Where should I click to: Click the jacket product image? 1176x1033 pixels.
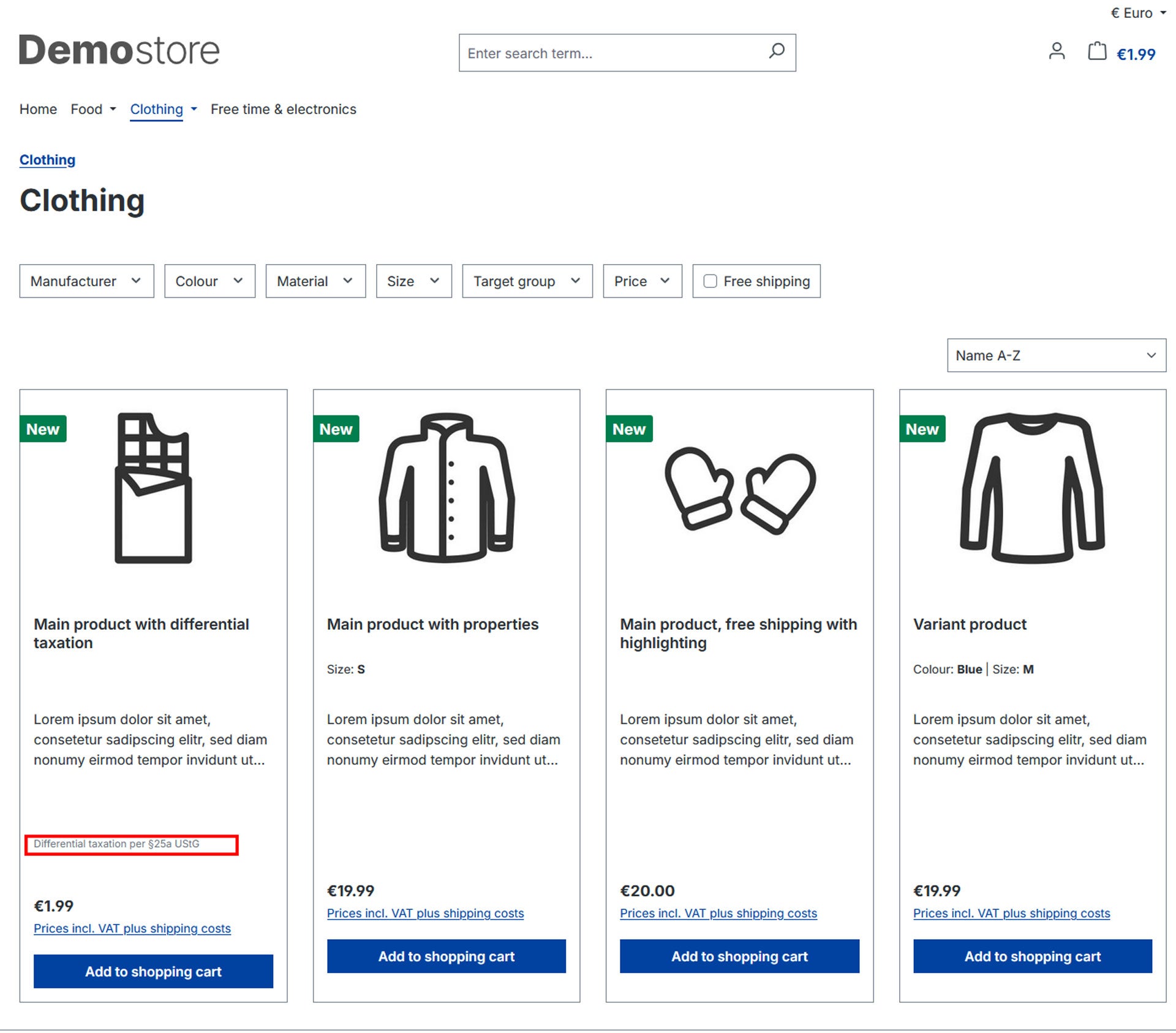click(447, 488)
